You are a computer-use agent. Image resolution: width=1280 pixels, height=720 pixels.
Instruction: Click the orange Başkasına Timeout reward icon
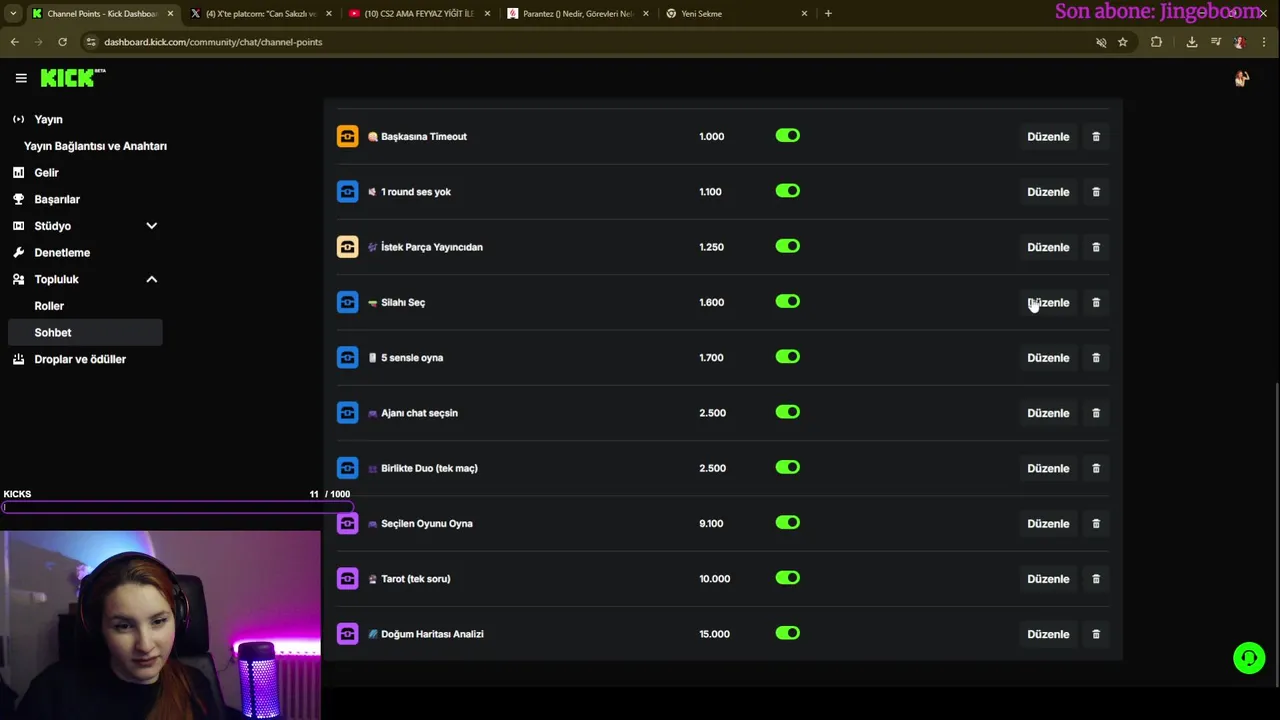pyautogui.click(x=347, y=136)
